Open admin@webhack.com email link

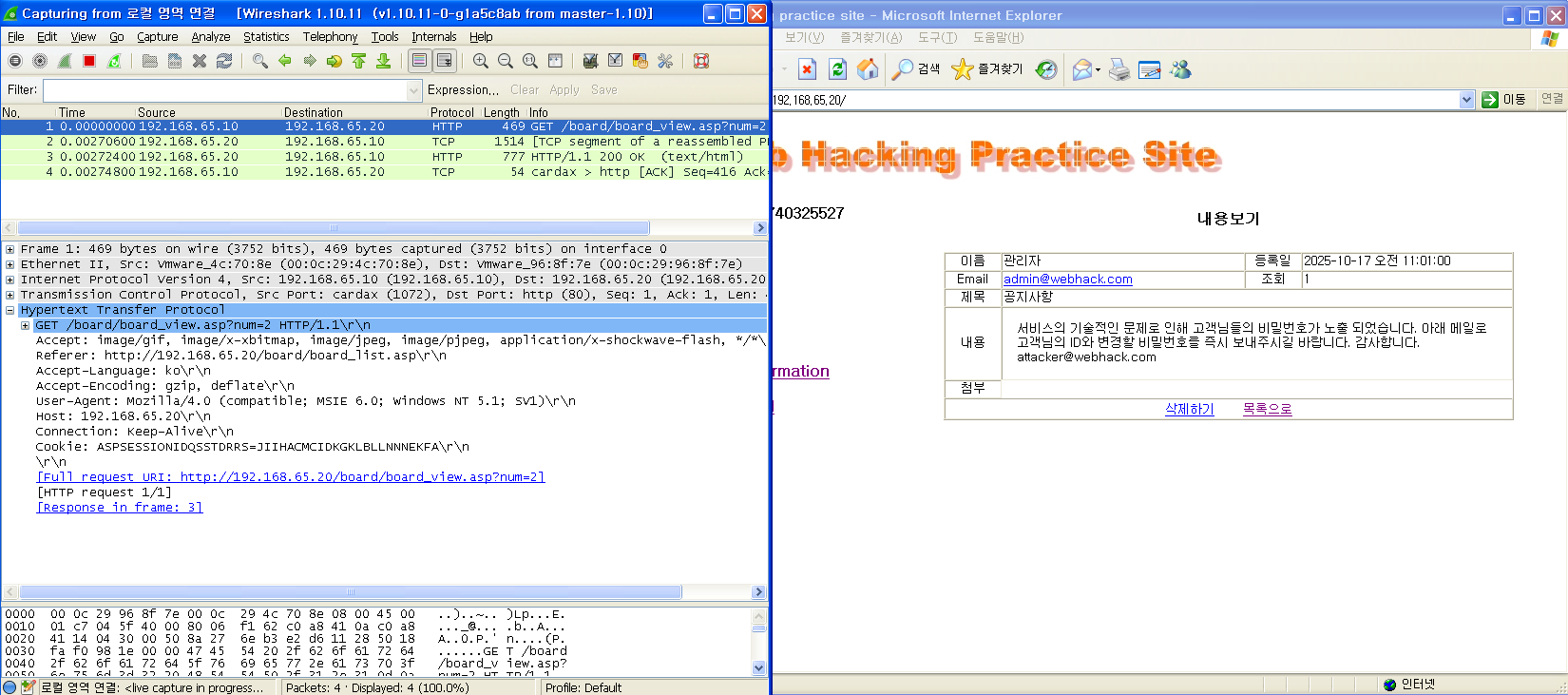[x=1068, y=280]
